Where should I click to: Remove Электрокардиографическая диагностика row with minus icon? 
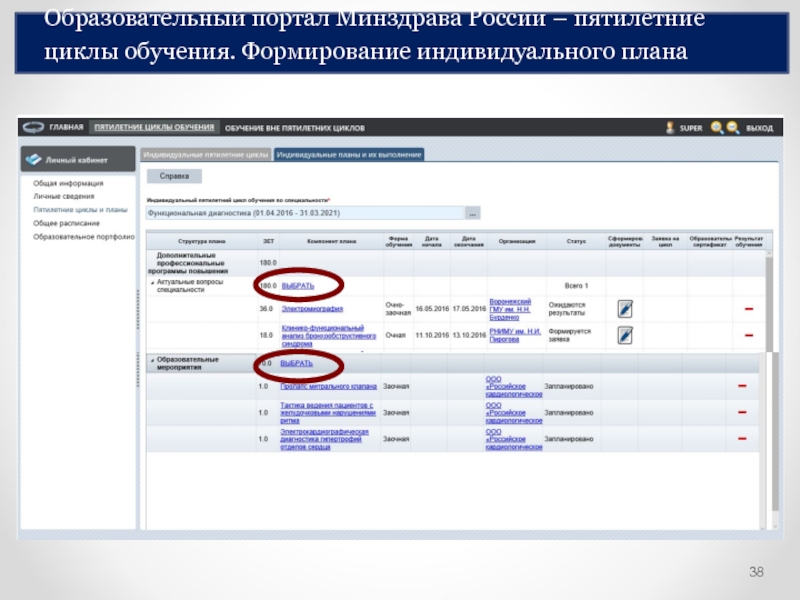[742, 438]
